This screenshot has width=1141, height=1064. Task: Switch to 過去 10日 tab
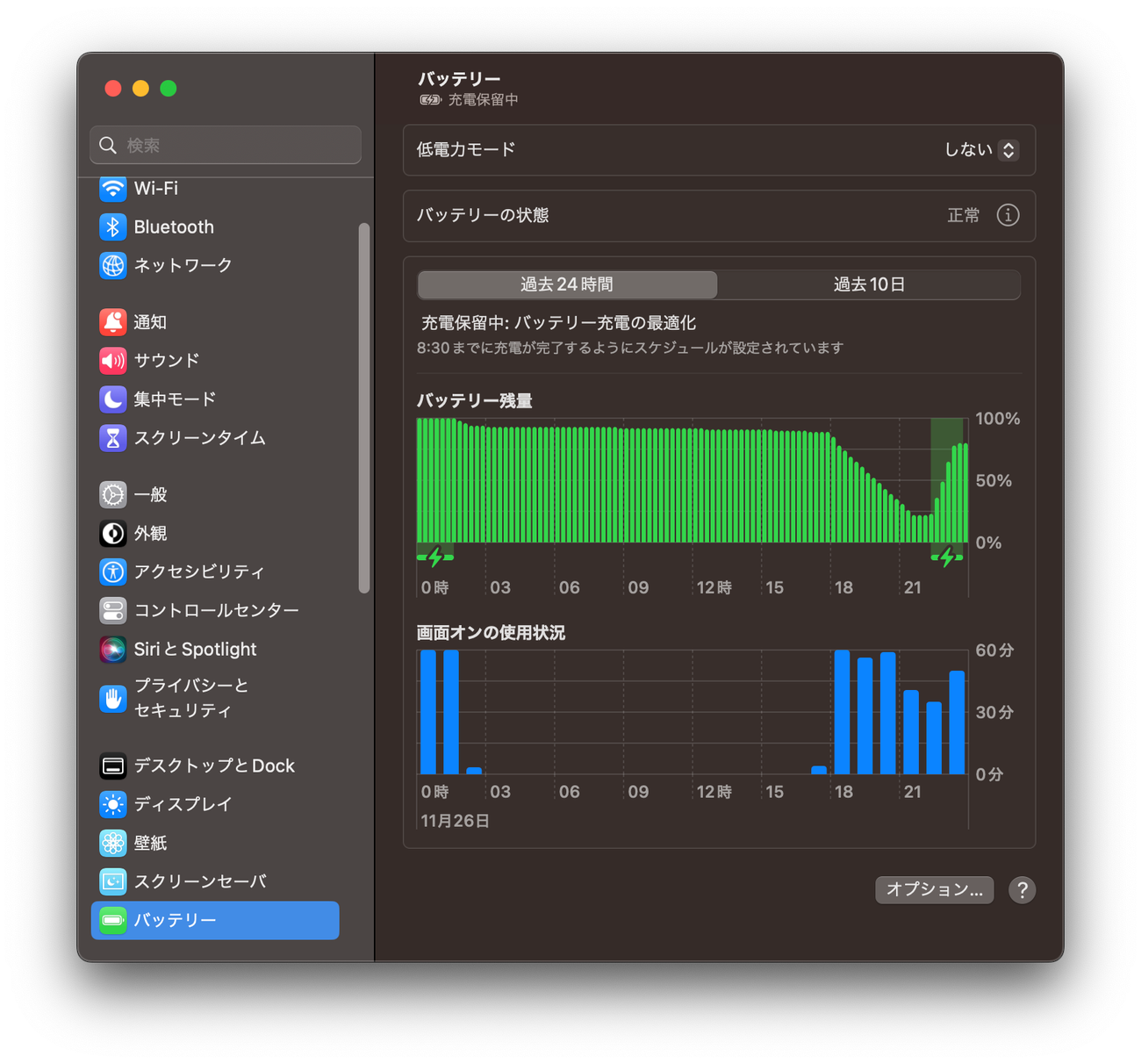pyautogui.click(x=868, y=284)
